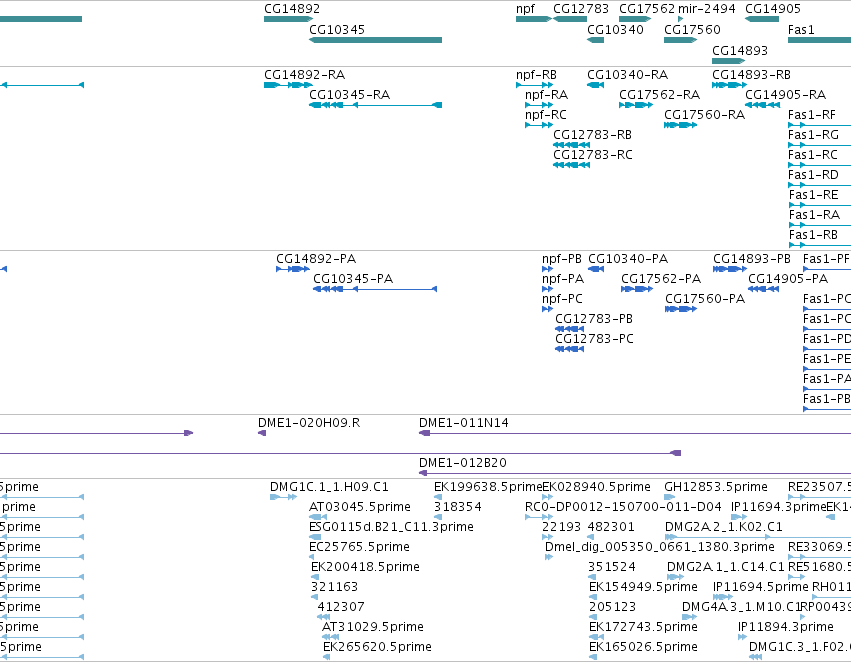Select the CG17560 gene label
851x662 pixels.
coord(693,30)
